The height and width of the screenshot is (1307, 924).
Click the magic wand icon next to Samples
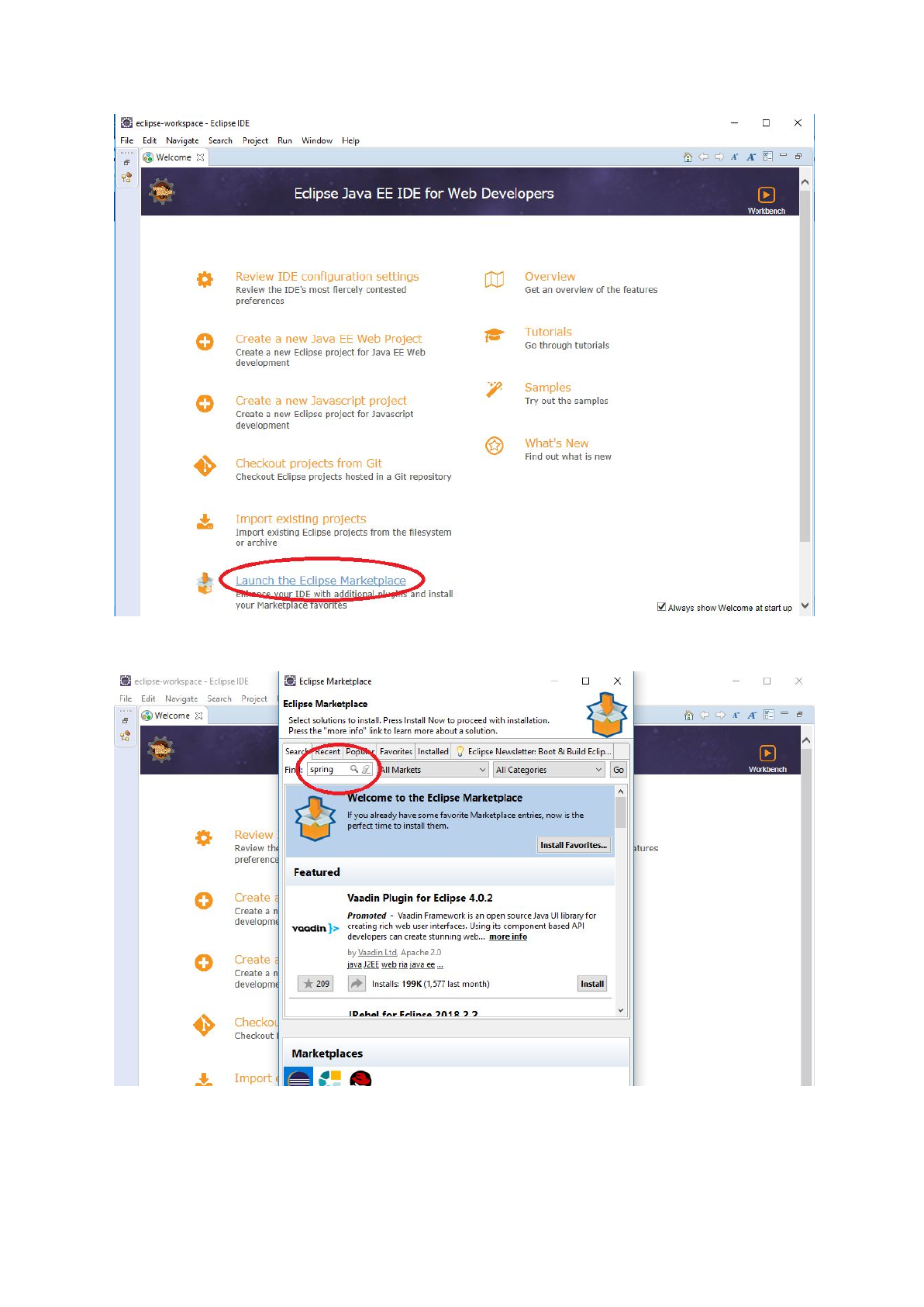point(494,389)
